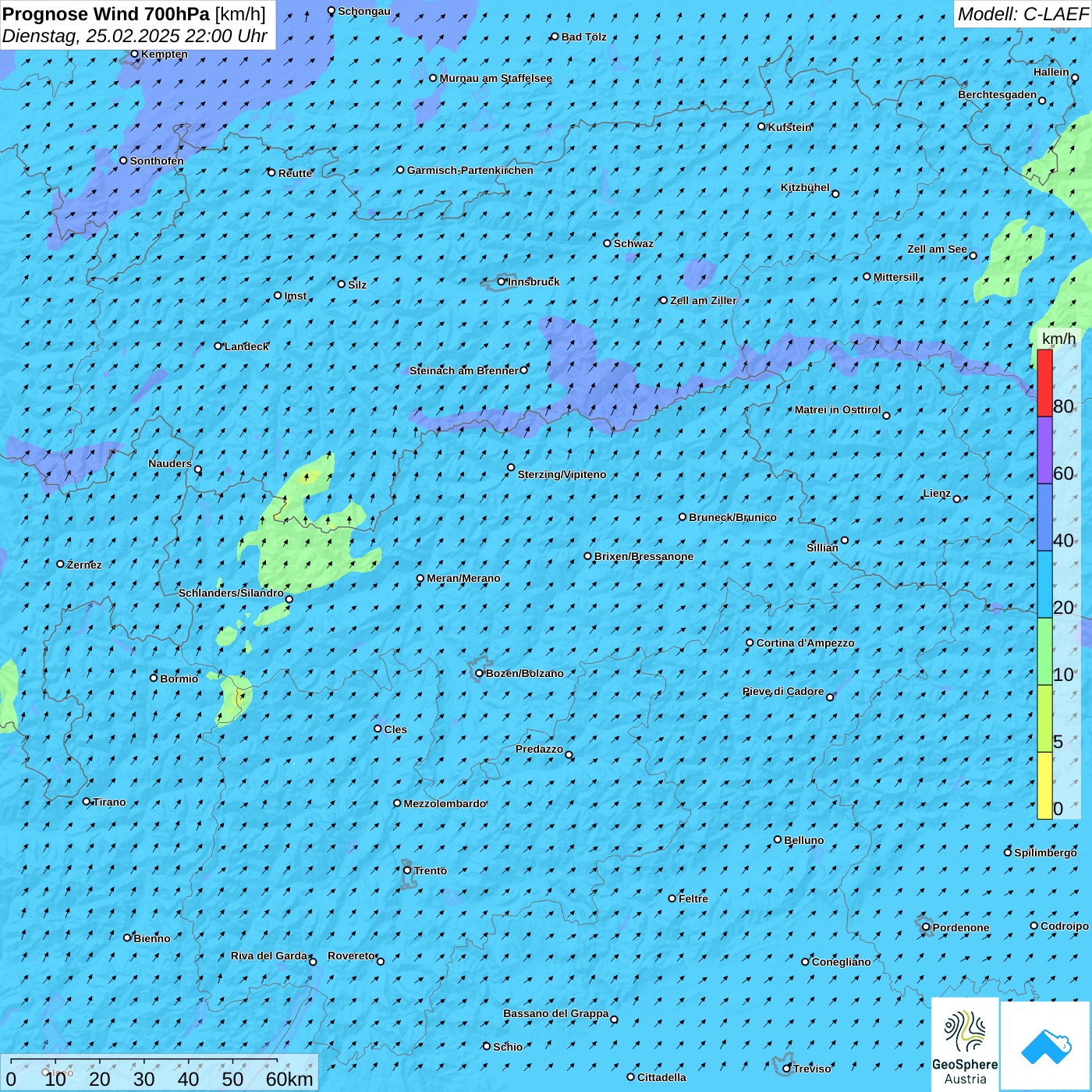Click the Trento city marker
1092x1092 pixels.
407,870
